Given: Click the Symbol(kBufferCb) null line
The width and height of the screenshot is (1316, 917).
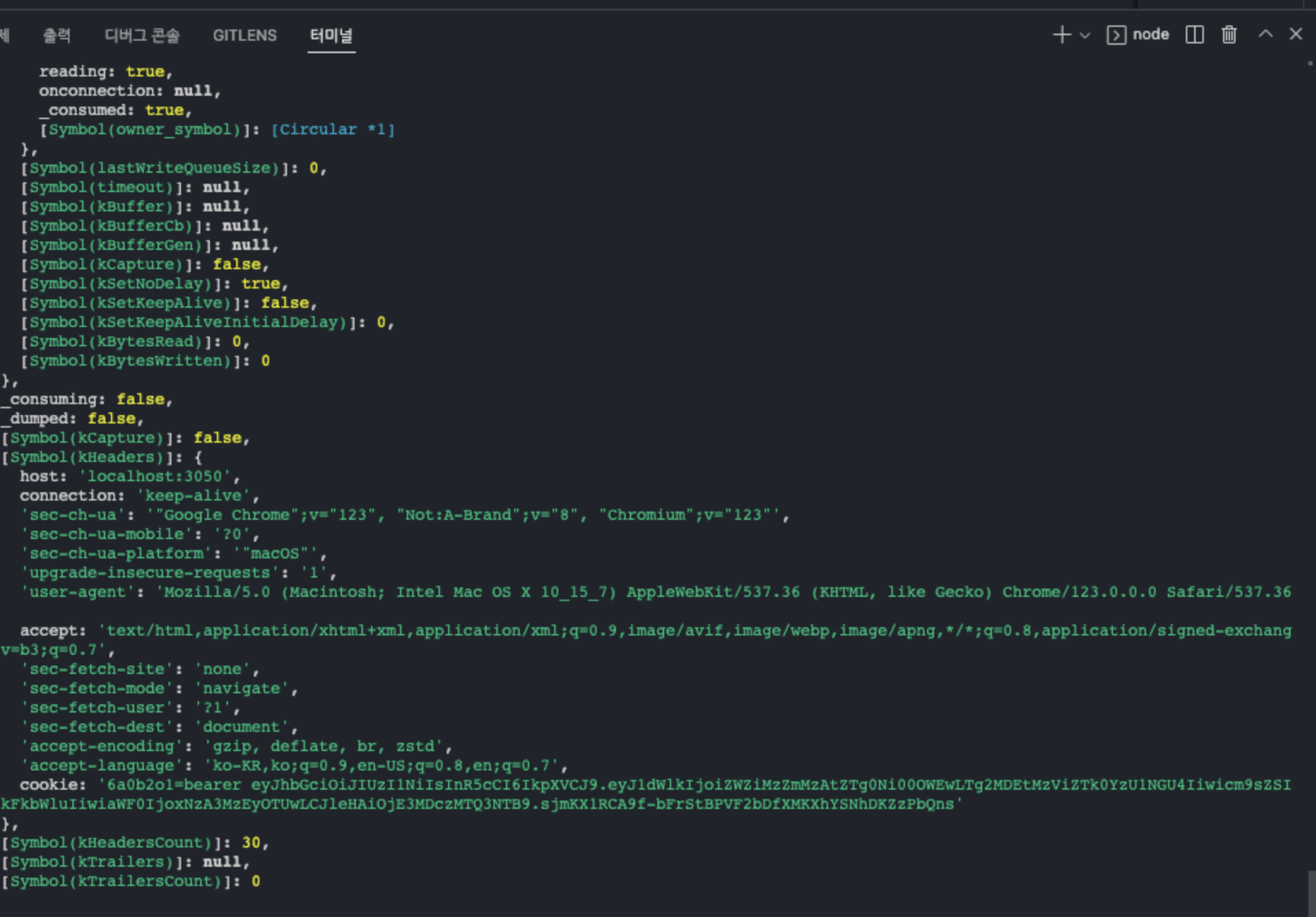Looking at the screenshot, I should point(145,226).
